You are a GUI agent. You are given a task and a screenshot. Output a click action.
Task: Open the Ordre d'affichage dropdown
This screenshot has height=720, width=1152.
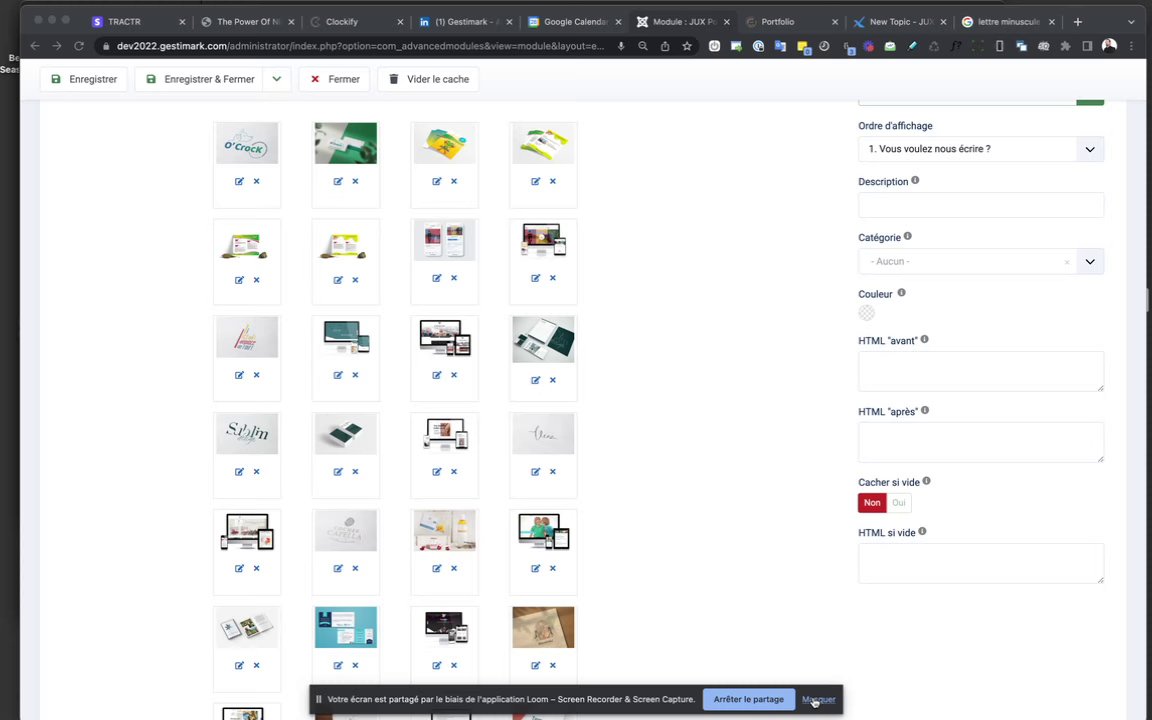(981, 149)
